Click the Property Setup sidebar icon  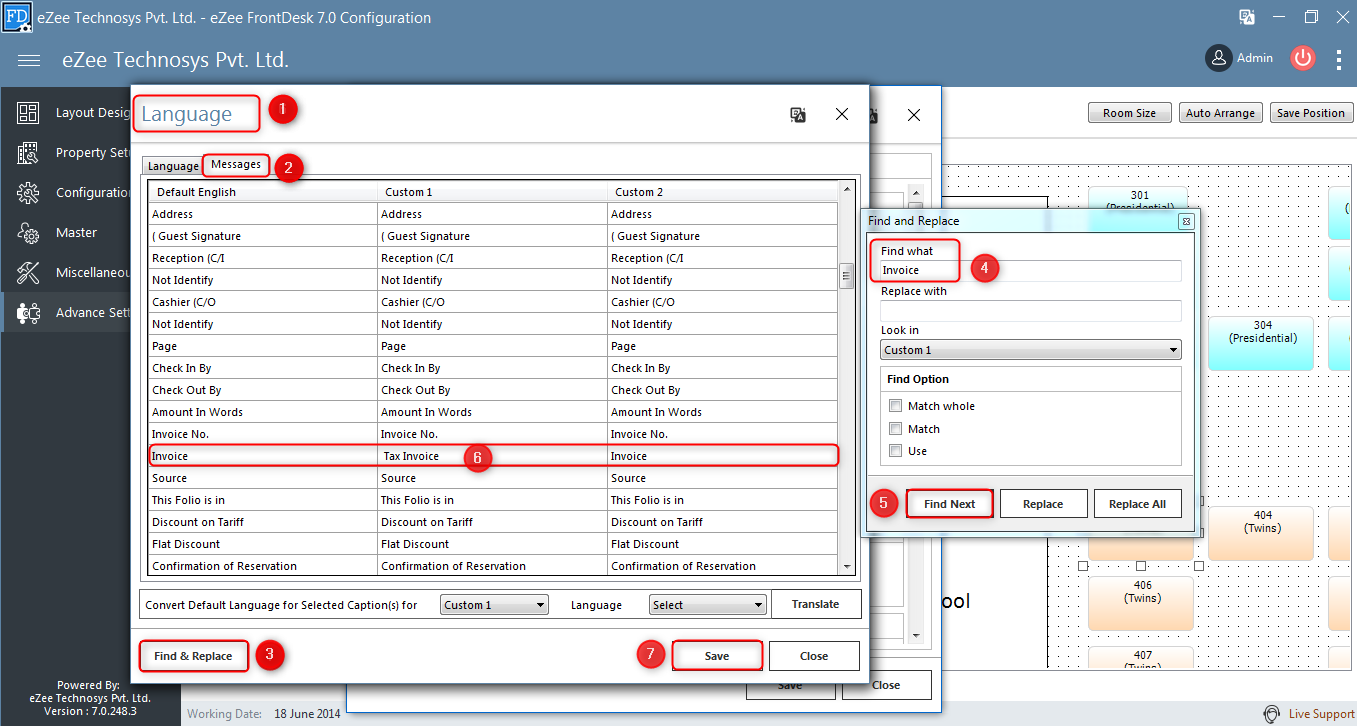28,153
